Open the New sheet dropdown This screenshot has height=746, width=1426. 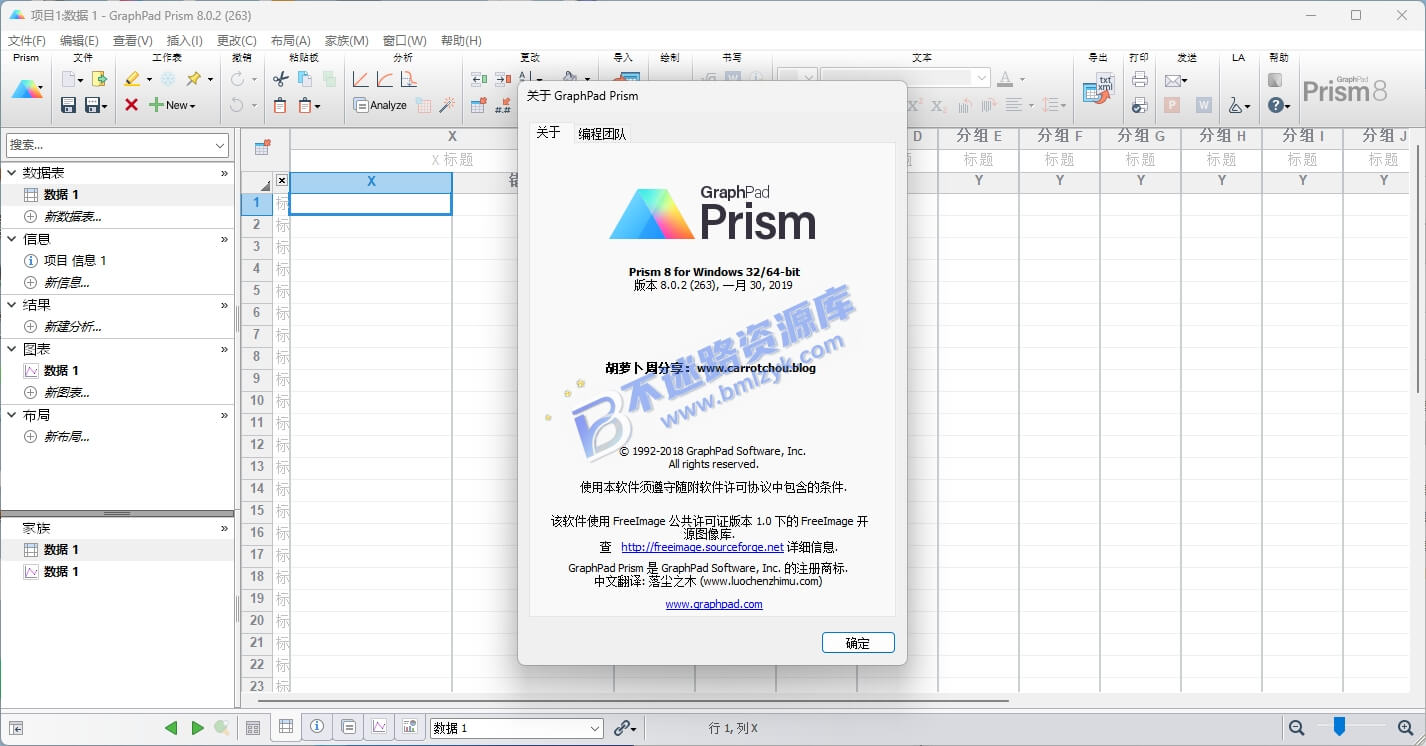click(x=191, y=105)
